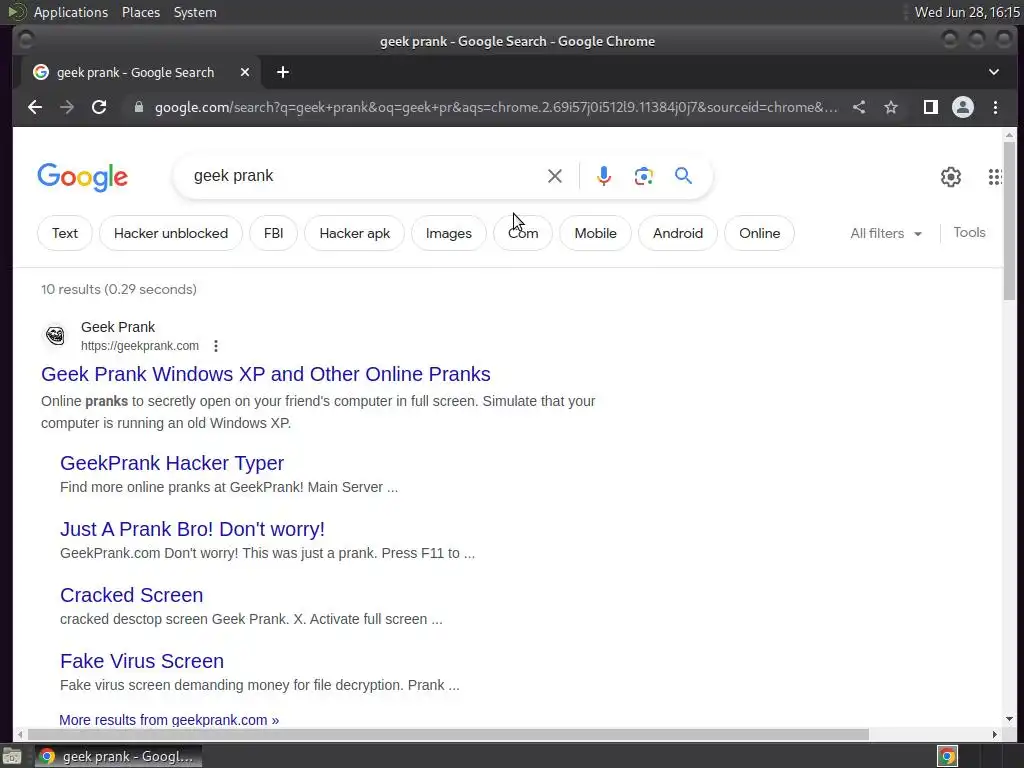1024x768 pixels.
Task: Open Chrome's side panel icon
Action: (x=931, y=107)
